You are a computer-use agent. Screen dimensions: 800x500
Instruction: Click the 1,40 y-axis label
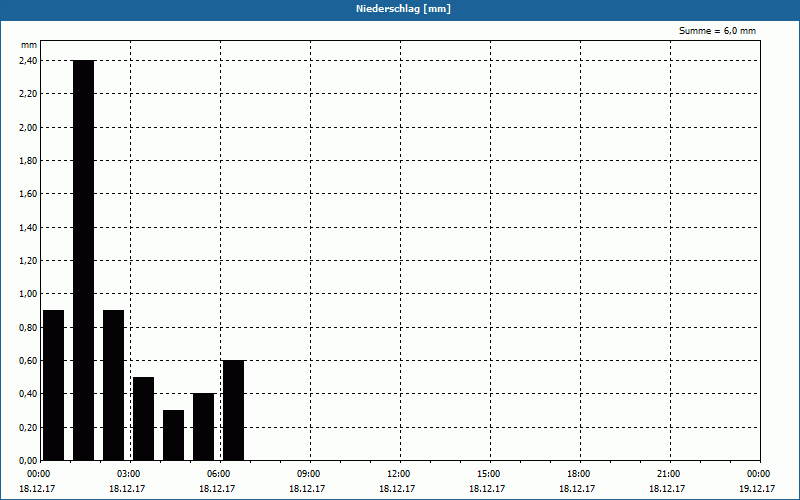pyautogui.click(x=28, y=228)
